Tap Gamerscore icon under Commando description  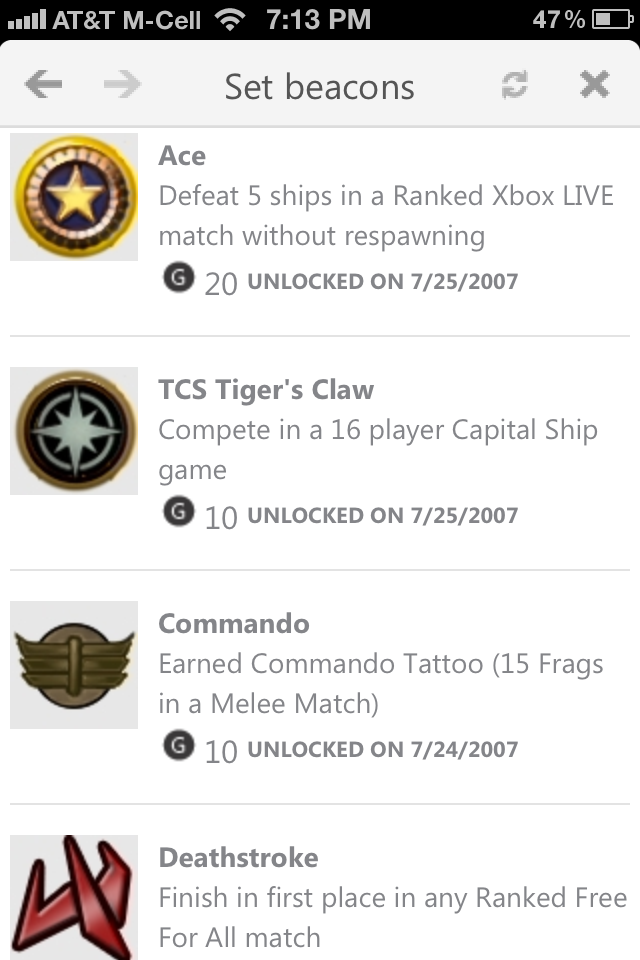pos(177,746)
